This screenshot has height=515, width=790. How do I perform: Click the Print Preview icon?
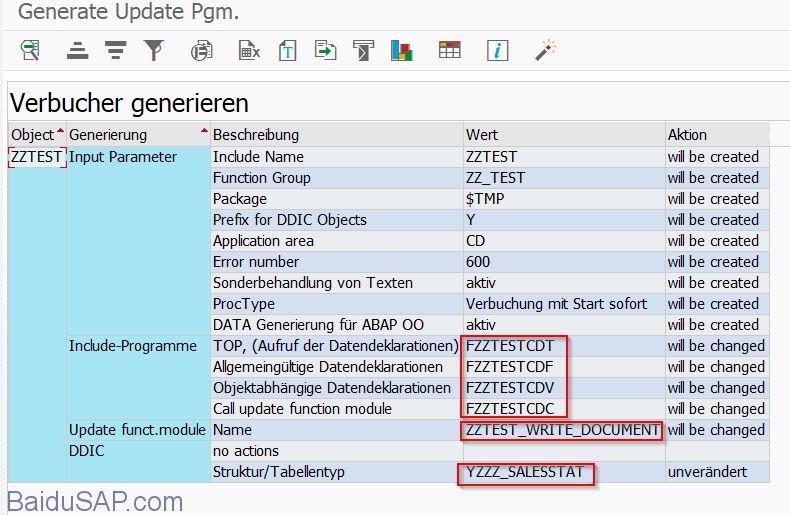pos(203,50)
